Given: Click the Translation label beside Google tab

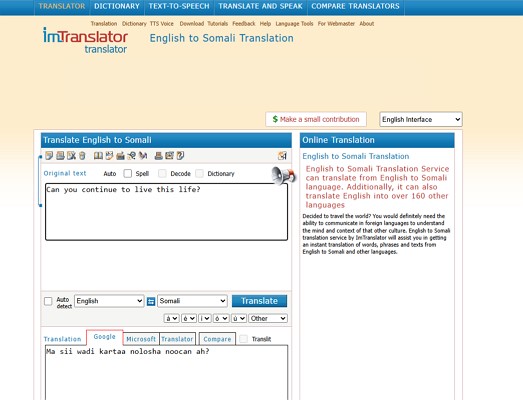Looking at the screenshot, I should [62, 339].
